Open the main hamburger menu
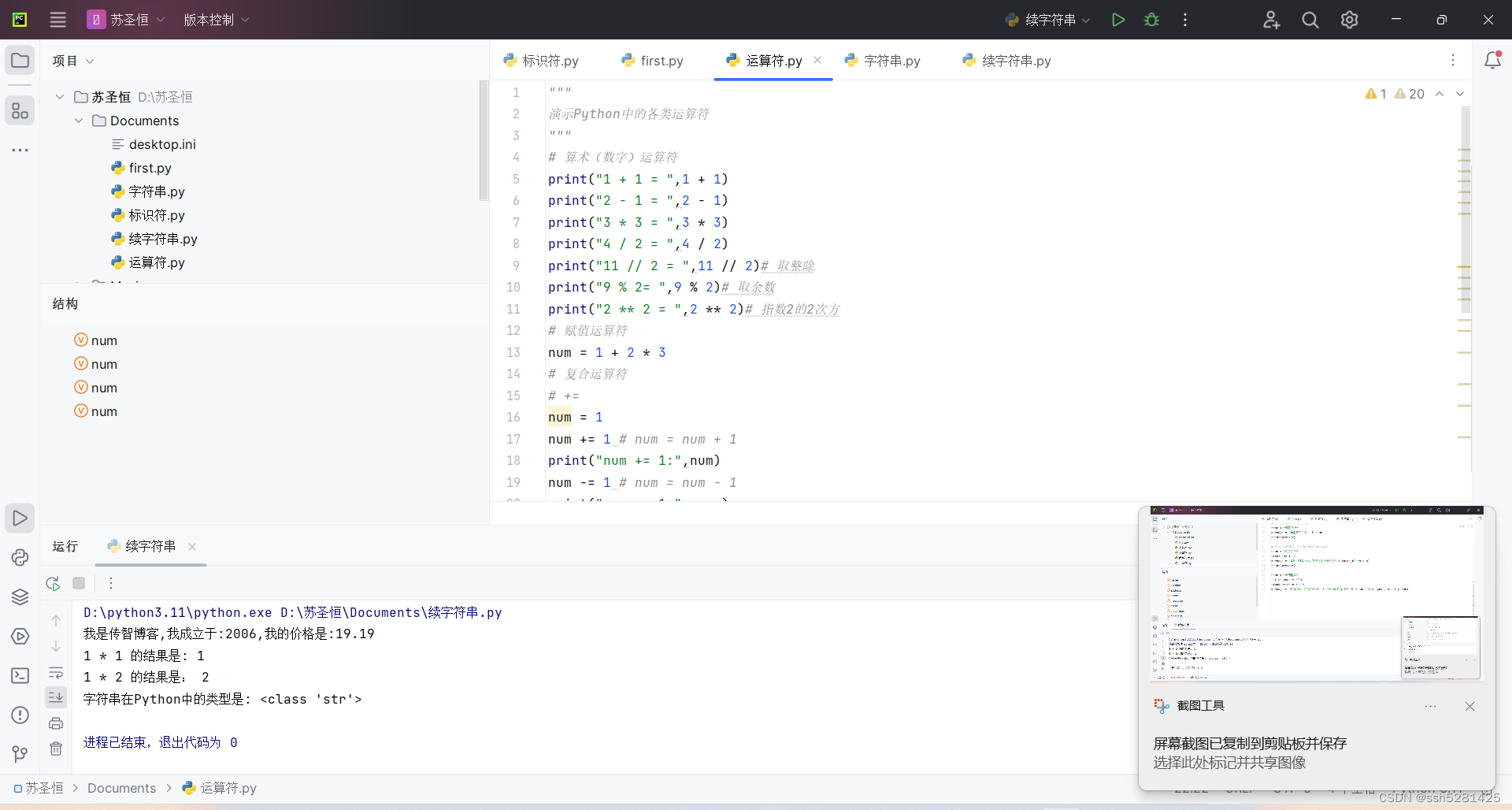This screenshot has height=810, width=1512. pyautogui.click(x=58, y=20)
